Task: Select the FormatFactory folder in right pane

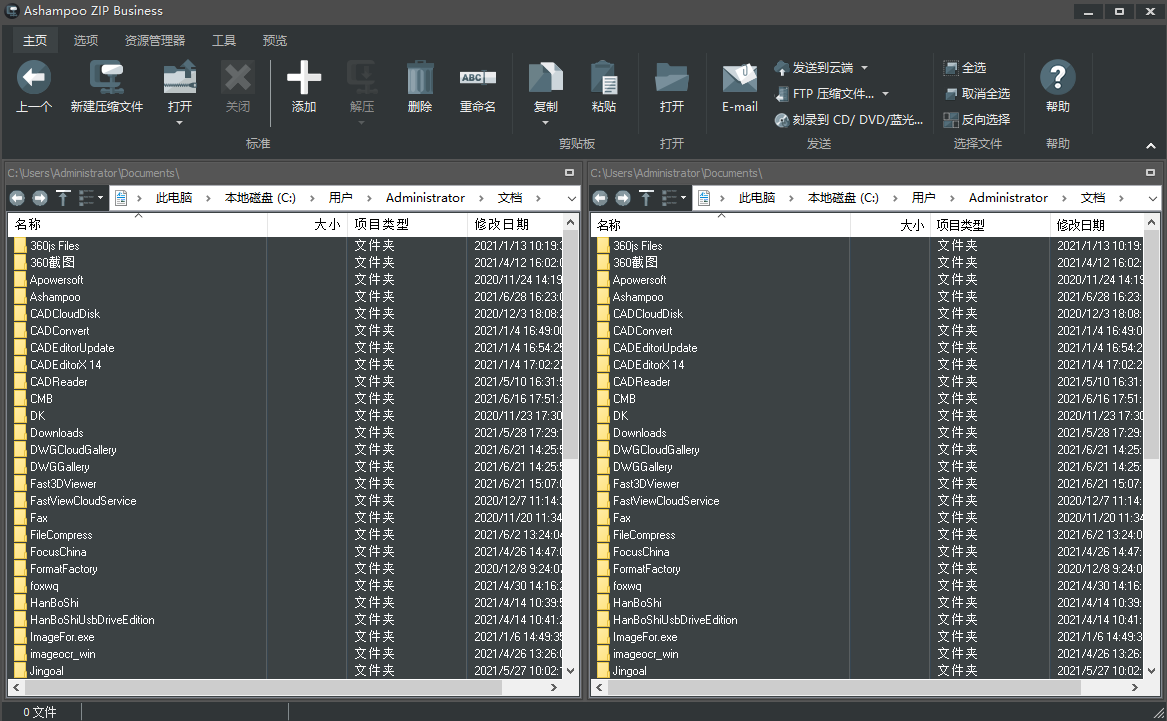Action: 647,569
